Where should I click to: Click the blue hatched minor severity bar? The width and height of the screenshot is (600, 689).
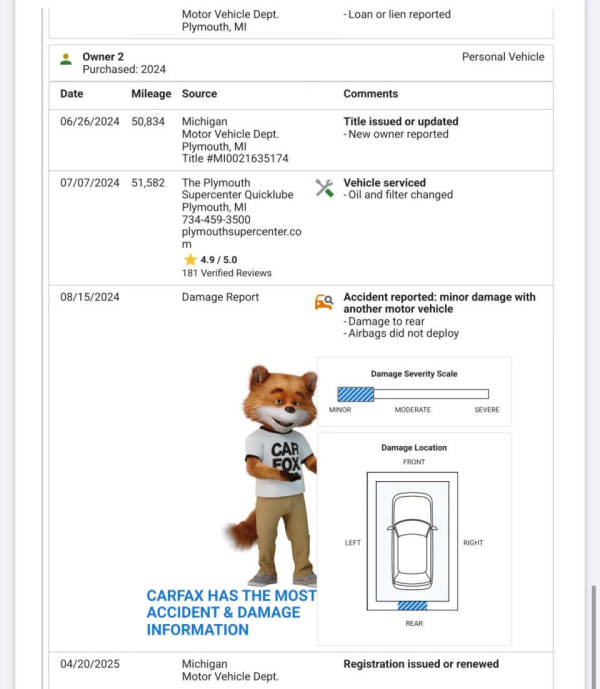(355, 394)
